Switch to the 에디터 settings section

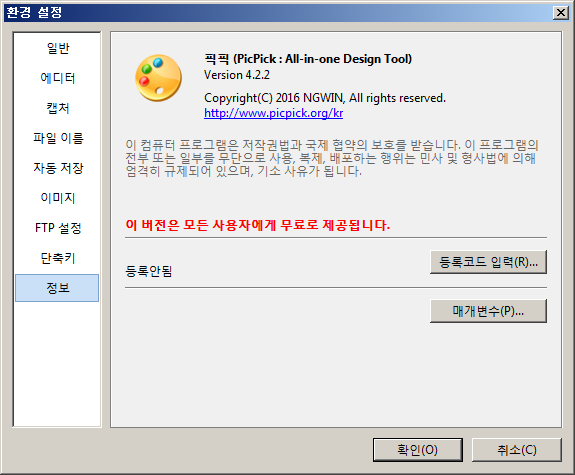point(58,78)
